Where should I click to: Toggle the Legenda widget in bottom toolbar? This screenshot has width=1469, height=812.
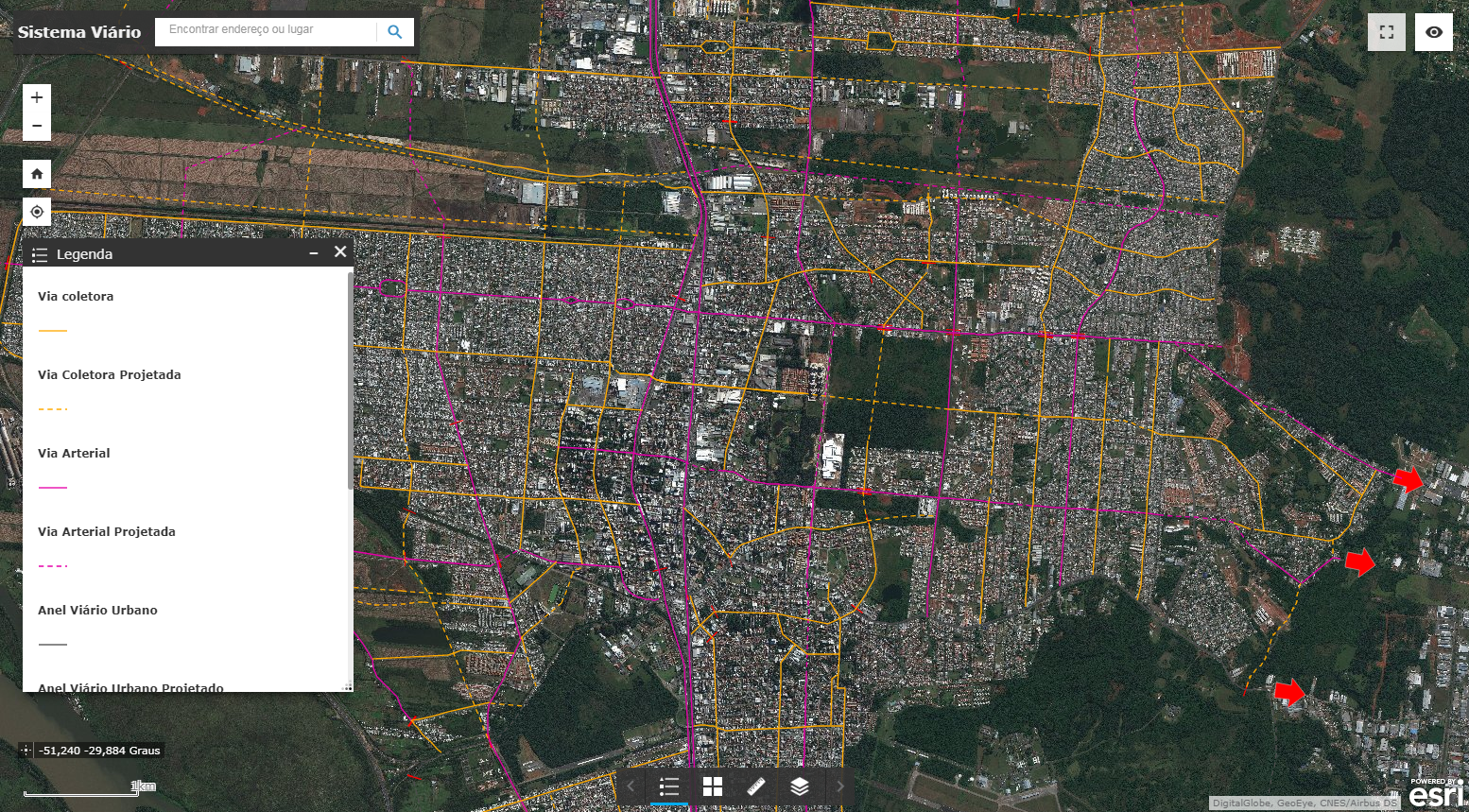(669, 786)
